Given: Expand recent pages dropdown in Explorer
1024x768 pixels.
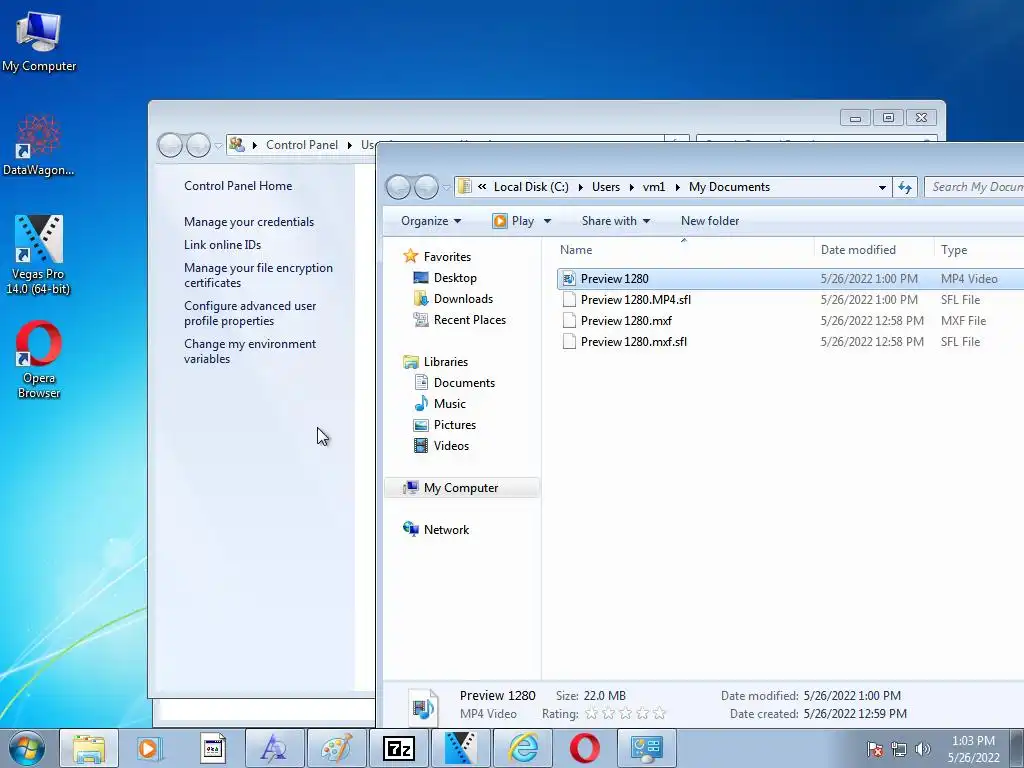Looking at the screenshot, I should click(x=446, y=188).
